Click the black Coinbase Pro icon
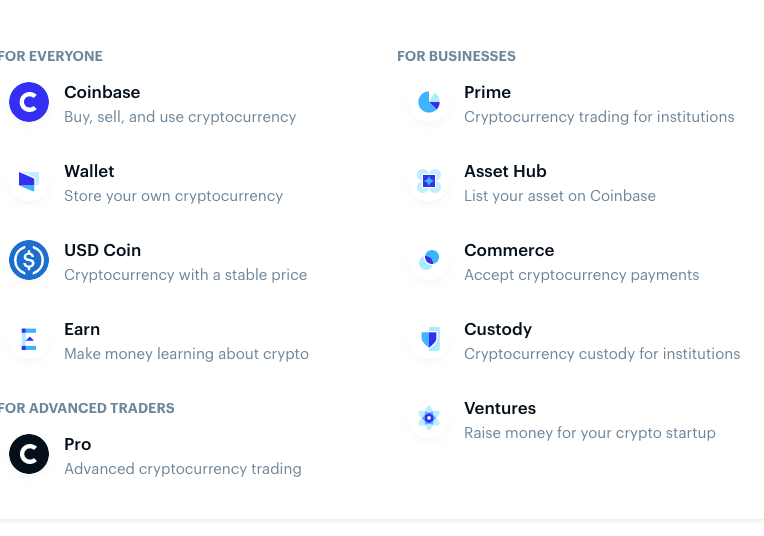The image size is (764, 536). click(29, 454)
